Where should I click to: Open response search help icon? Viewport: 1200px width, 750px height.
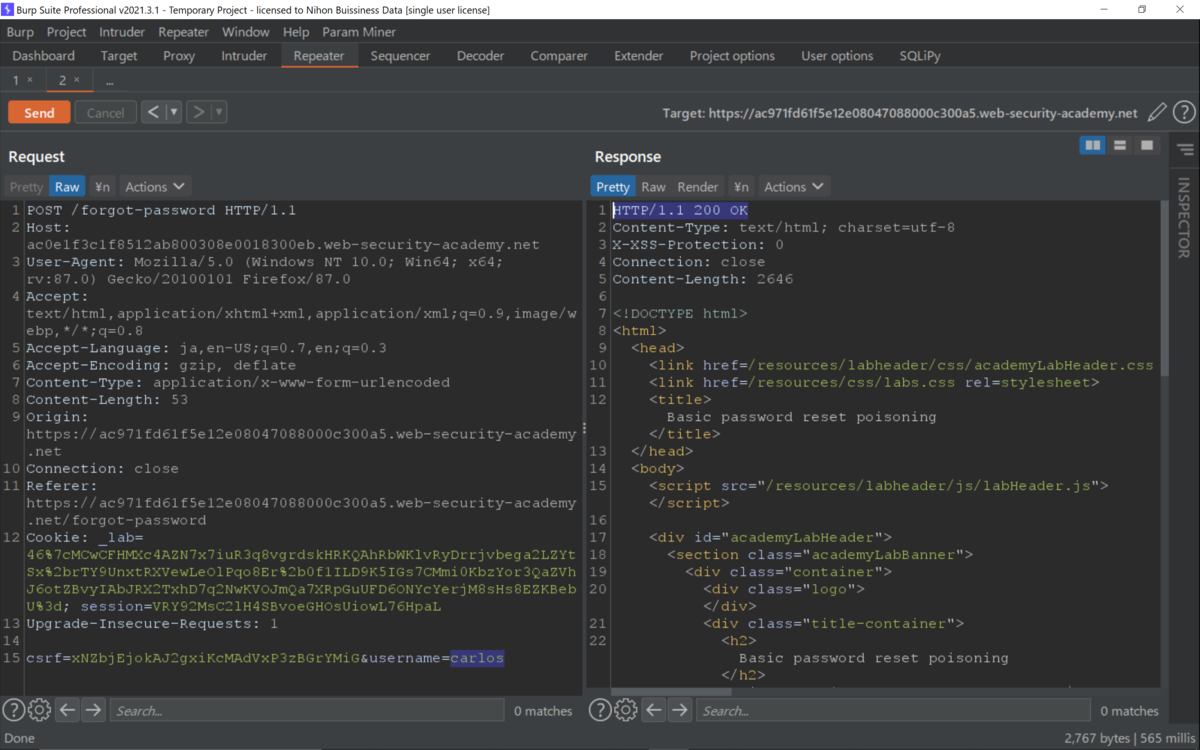(600, 710)
